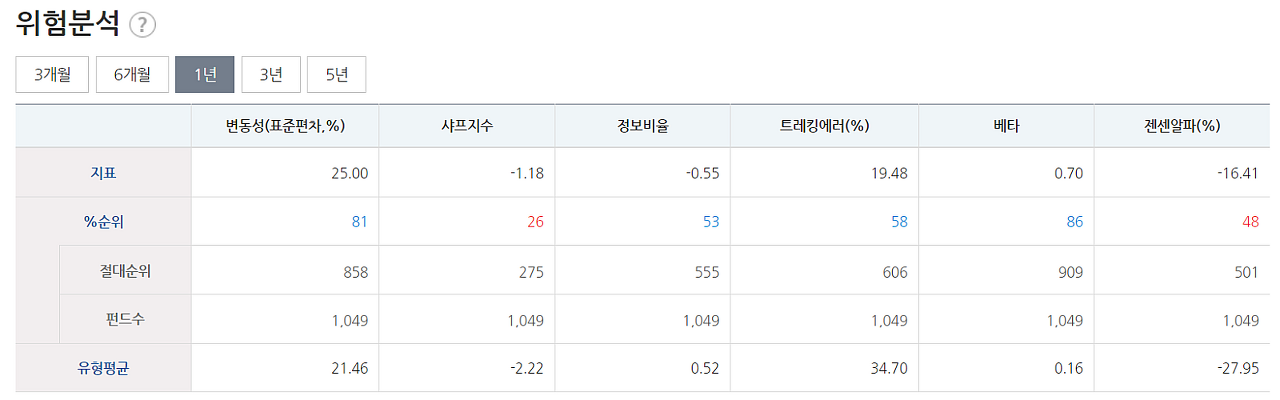Click the 펀드수 1,049 under 변동성 column

pyautogui.click(x=350, y=320)
